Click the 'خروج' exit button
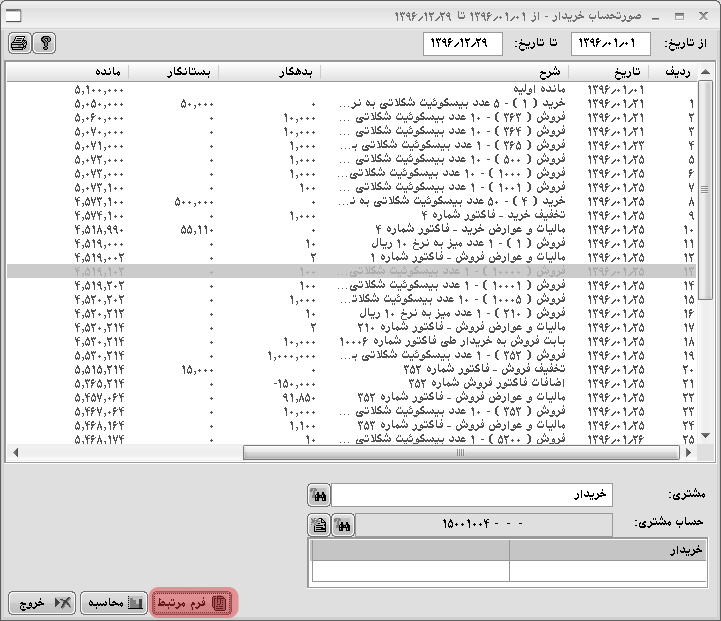Screen dimensions: 721x621 pos(42,603)
